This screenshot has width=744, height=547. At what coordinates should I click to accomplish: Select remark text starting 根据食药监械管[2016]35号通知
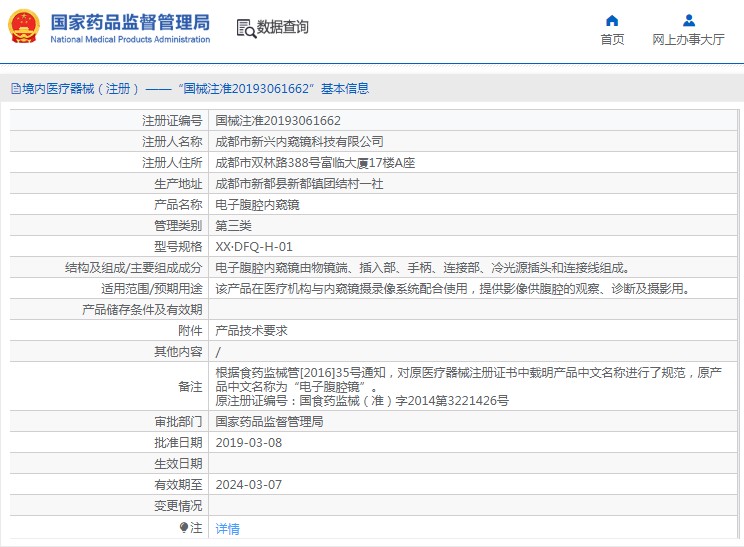469,380
